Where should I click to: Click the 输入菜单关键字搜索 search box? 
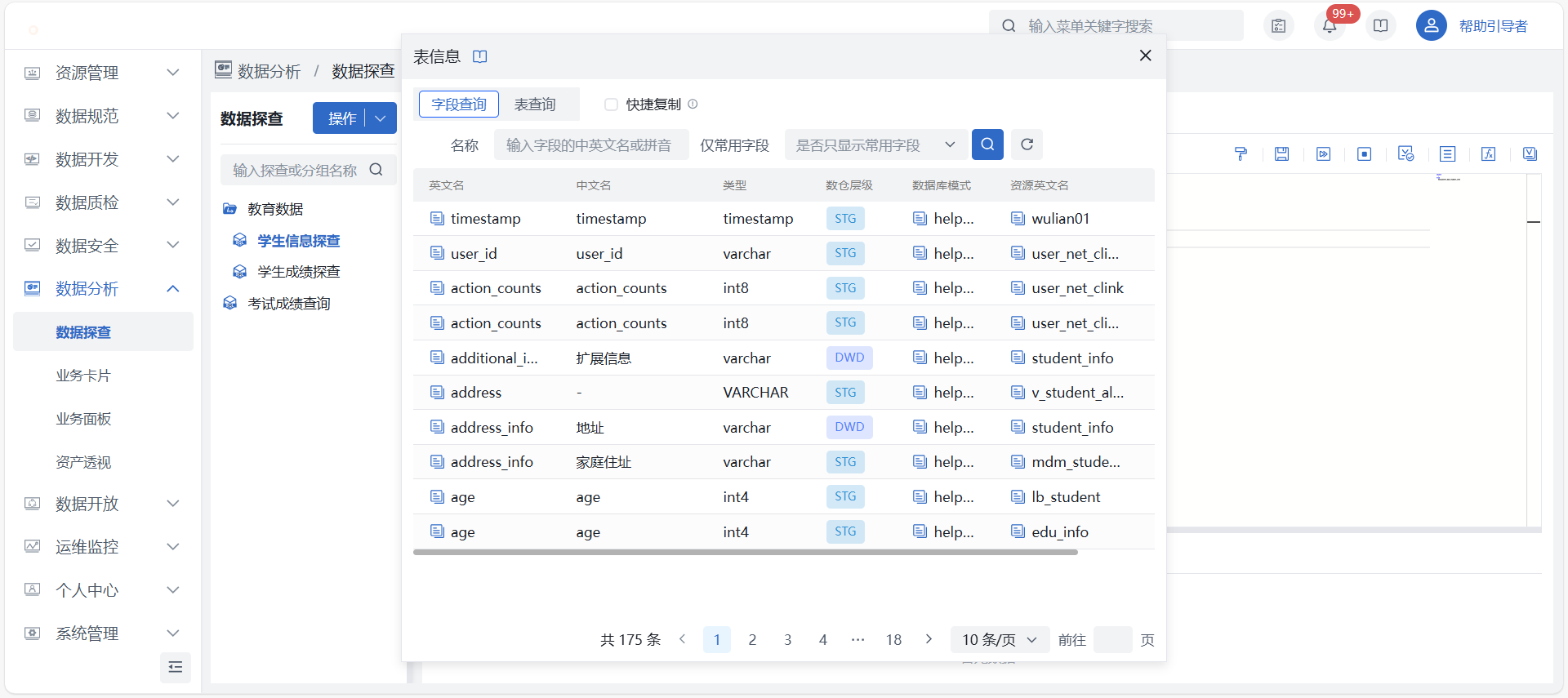(x=1116, y=25)
